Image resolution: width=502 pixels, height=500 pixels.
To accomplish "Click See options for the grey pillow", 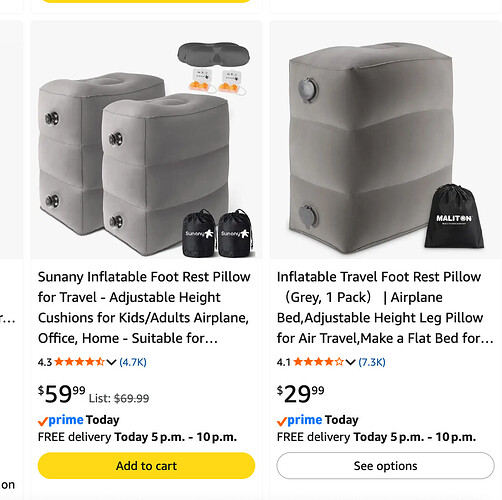I will pos(385,466).
